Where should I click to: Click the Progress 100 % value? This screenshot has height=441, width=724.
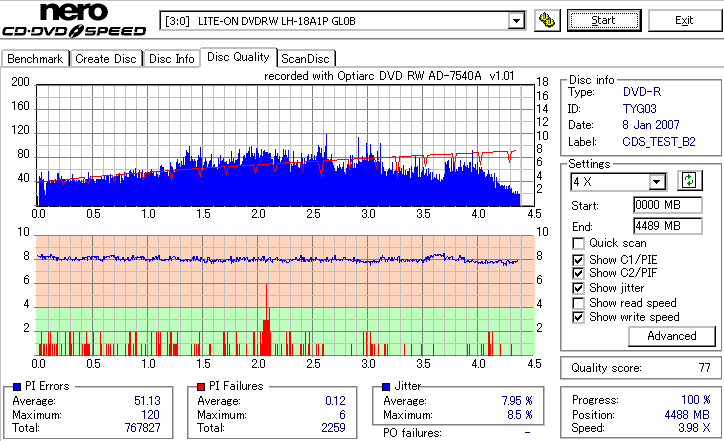[696, 400]
